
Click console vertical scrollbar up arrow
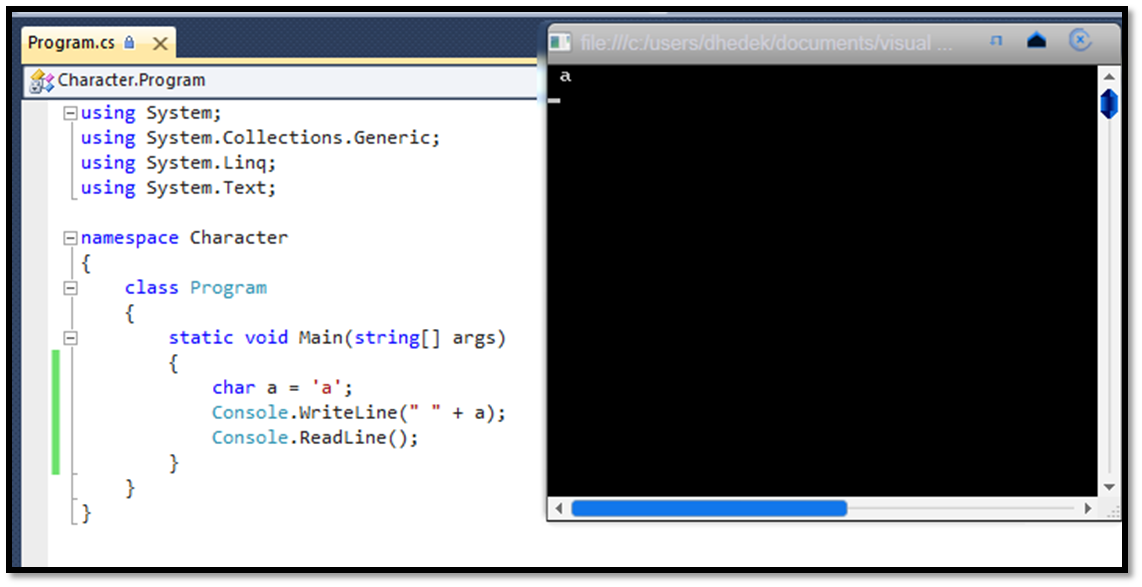click(1108, 76)
